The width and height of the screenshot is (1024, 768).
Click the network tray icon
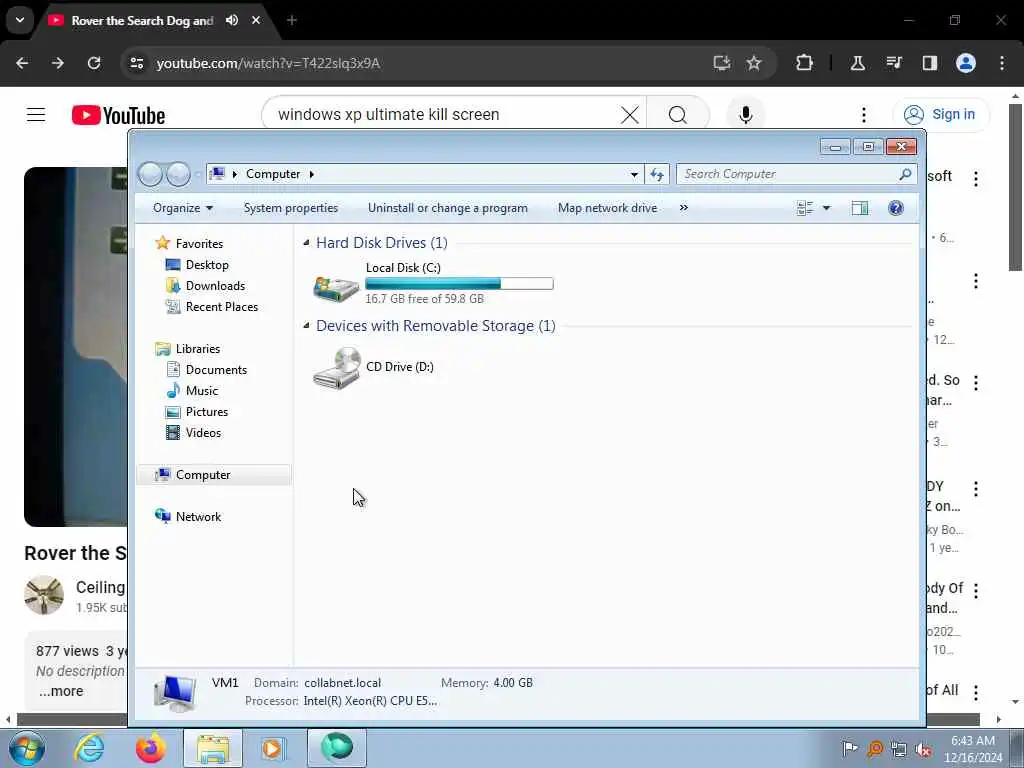899,749
